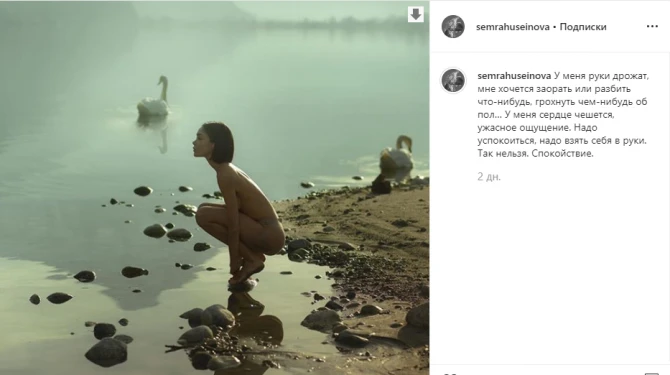Click the large foreground rock in photo
Screen dimensions: 670x375
click(106, 352)
